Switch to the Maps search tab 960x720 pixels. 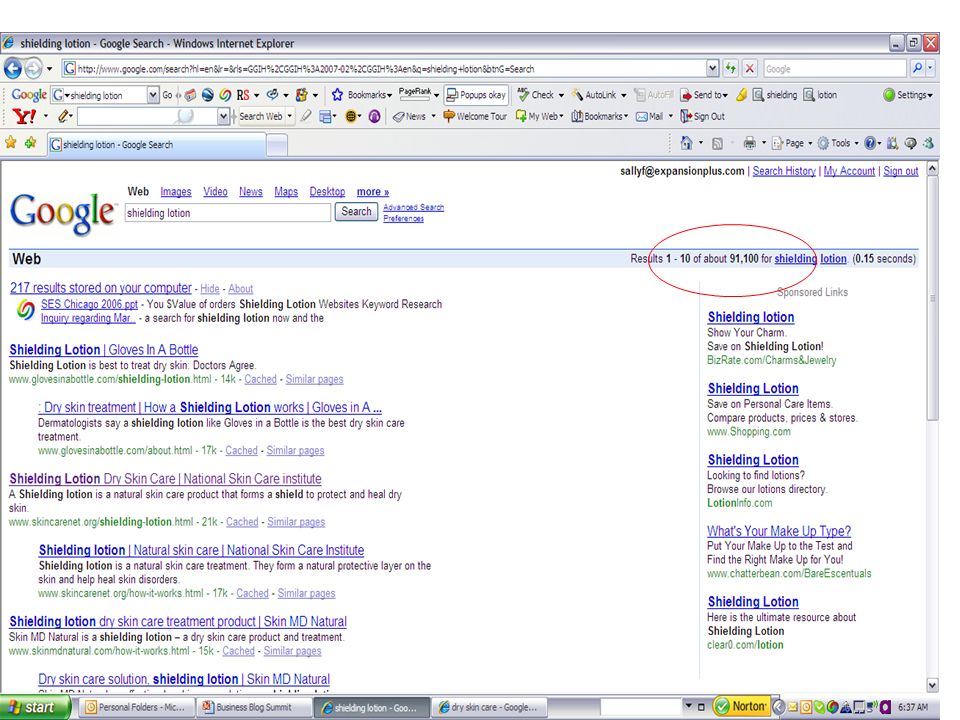[286, 192]
